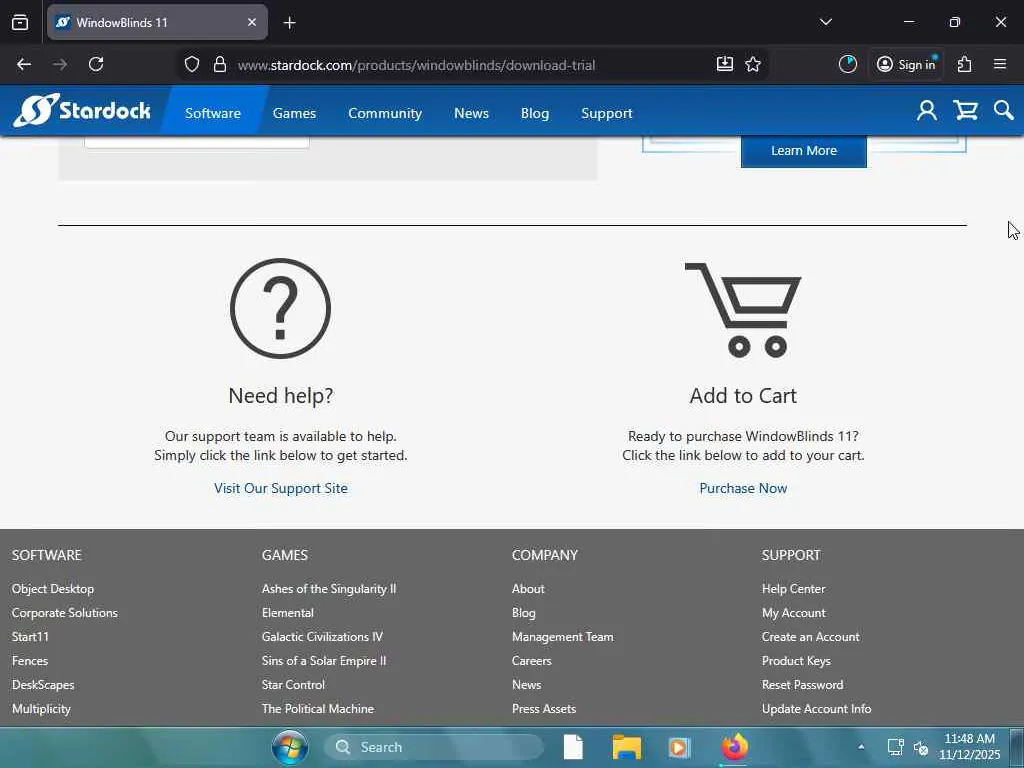Click the install page icon in address bar

pos(724,64)
